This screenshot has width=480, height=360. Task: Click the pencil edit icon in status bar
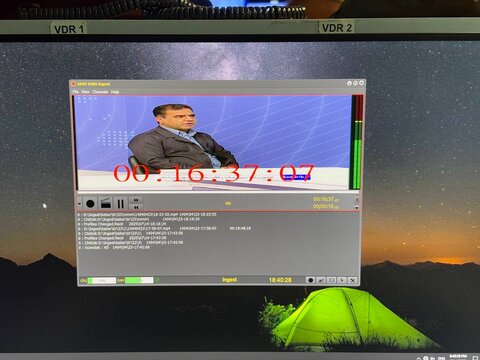coord(321,280)
